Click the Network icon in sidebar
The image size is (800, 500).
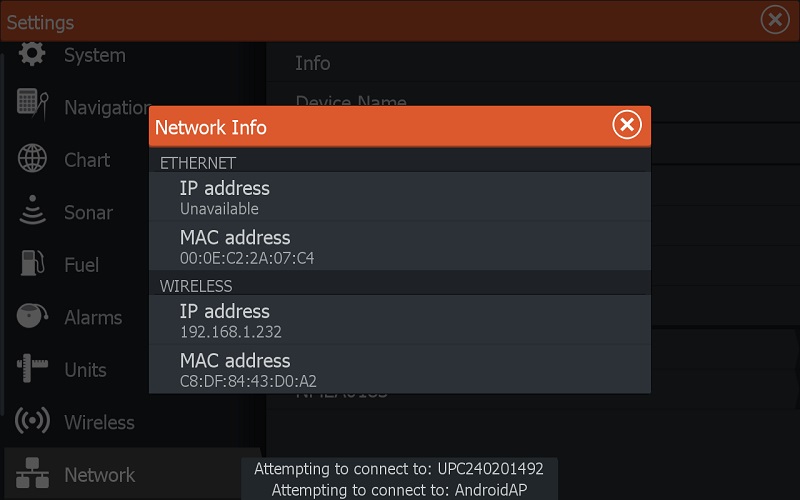click(x=32, y=474)
